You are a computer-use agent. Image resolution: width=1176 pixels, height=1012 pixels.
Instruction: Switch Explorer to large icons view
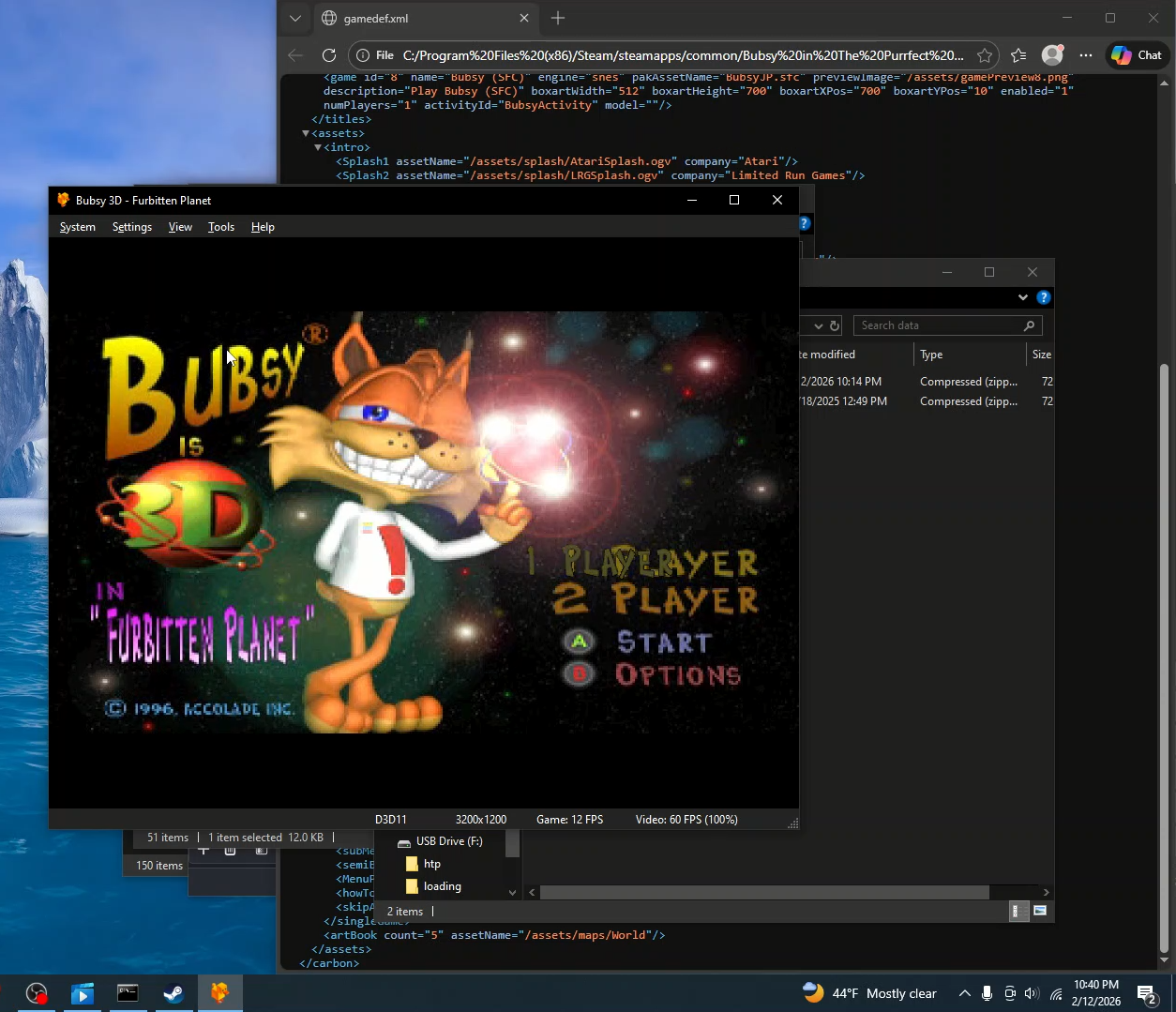pos(1040,911)
